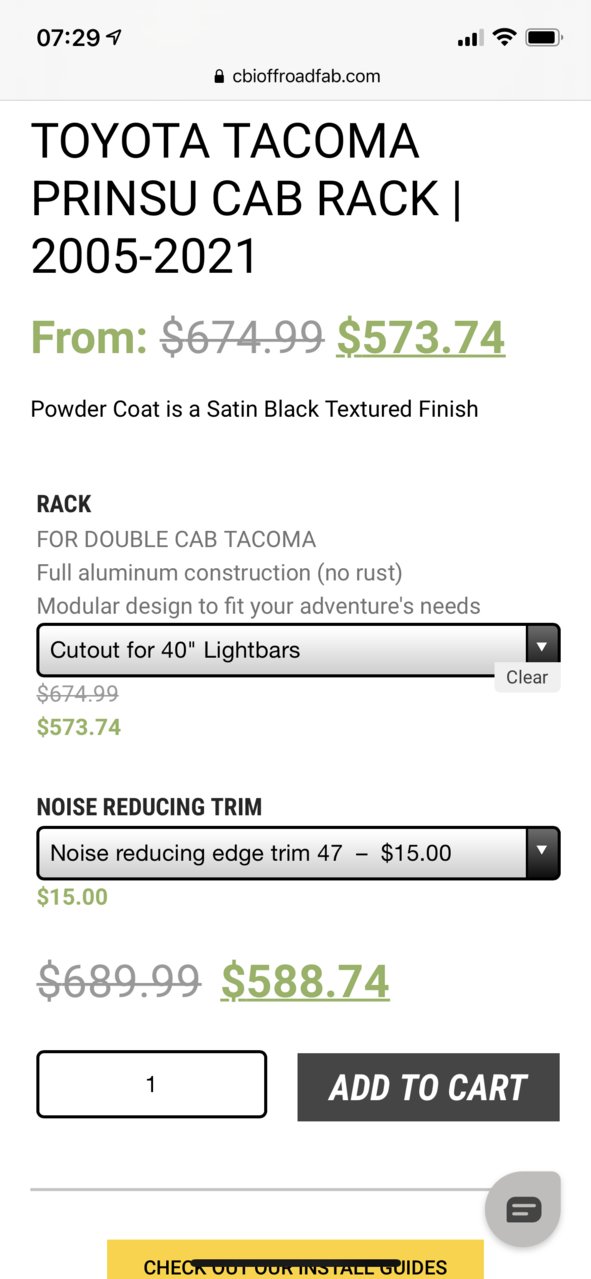Tap the Wi-Fi status icon
This screenshot has height=1279, width=591.
point(505,38)
